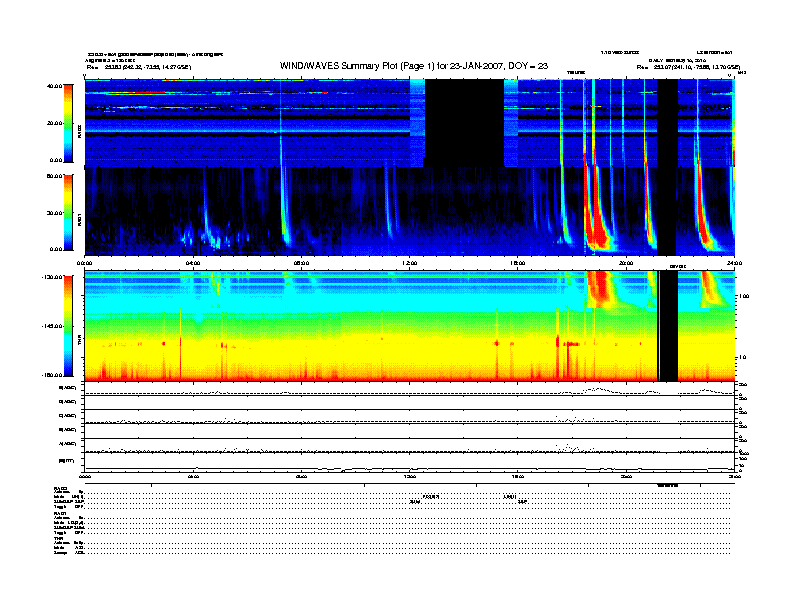The width and height of the screenshot is (792, 612).
Task: Click the top line-plot row label
Action: tap(68, 388)
